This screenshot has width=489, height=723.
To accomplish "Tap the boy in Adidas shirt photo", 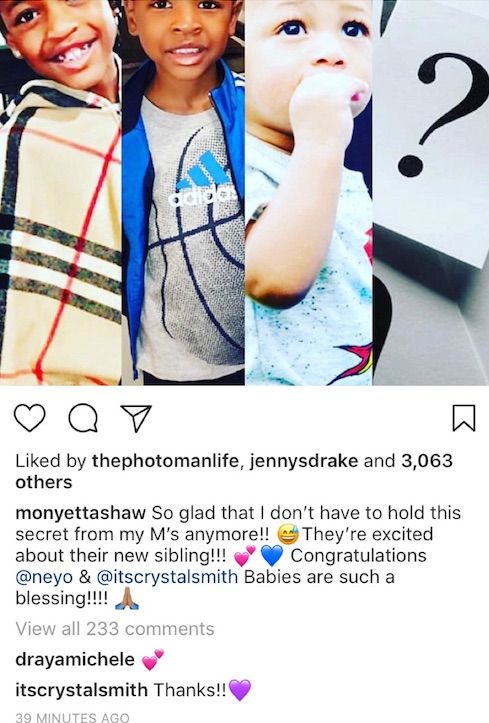I will click(183, 192).
